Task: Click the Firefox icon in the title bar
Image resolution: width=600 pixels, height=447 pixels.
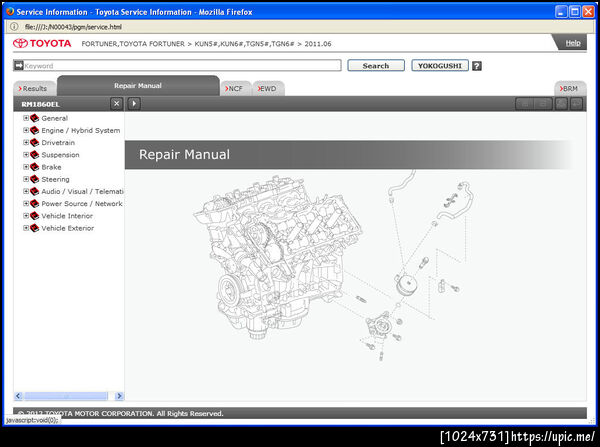Action: click(10, 11)
